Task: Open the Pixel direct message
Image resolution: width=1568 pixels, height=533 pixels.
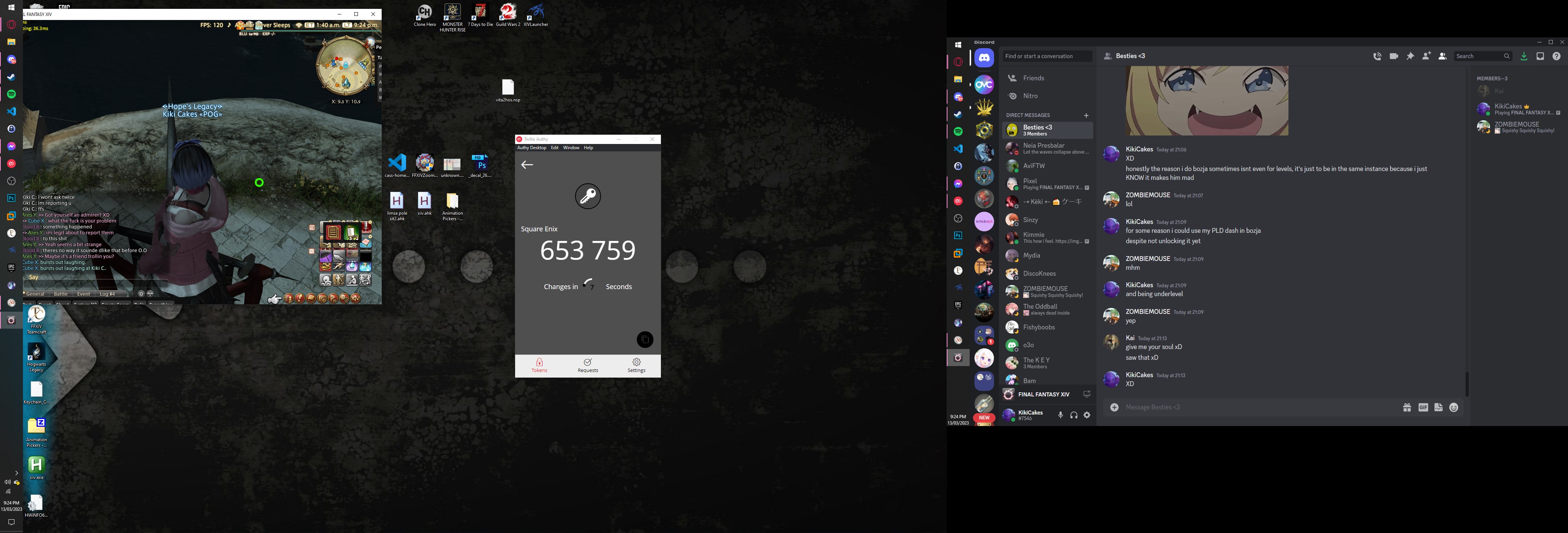Action: pyautogui.click(x=1047, y=184)
